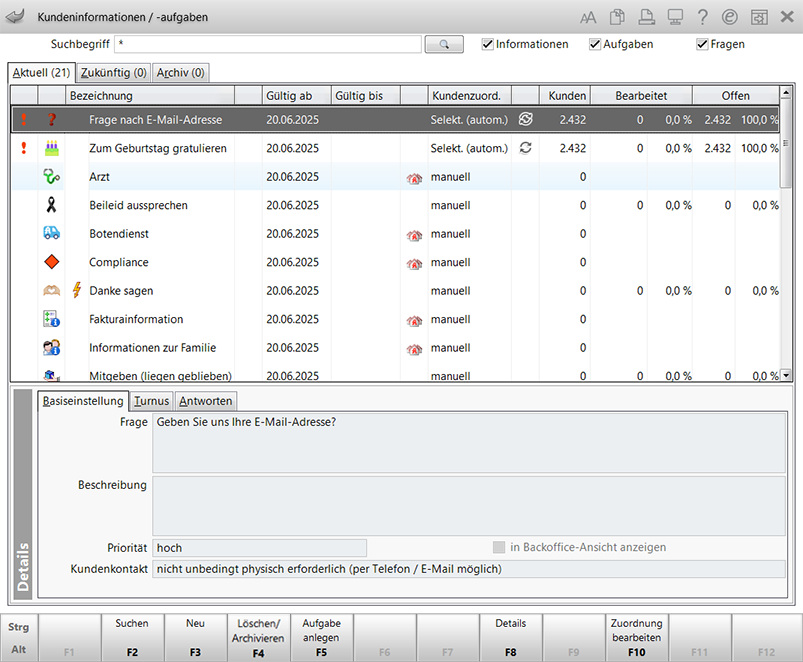The height and width of the screenshot is (662, 803).
Task: Click scroll-down arrow of the table scrollbar
Action: pyautogui.click(x=786, y=375)
